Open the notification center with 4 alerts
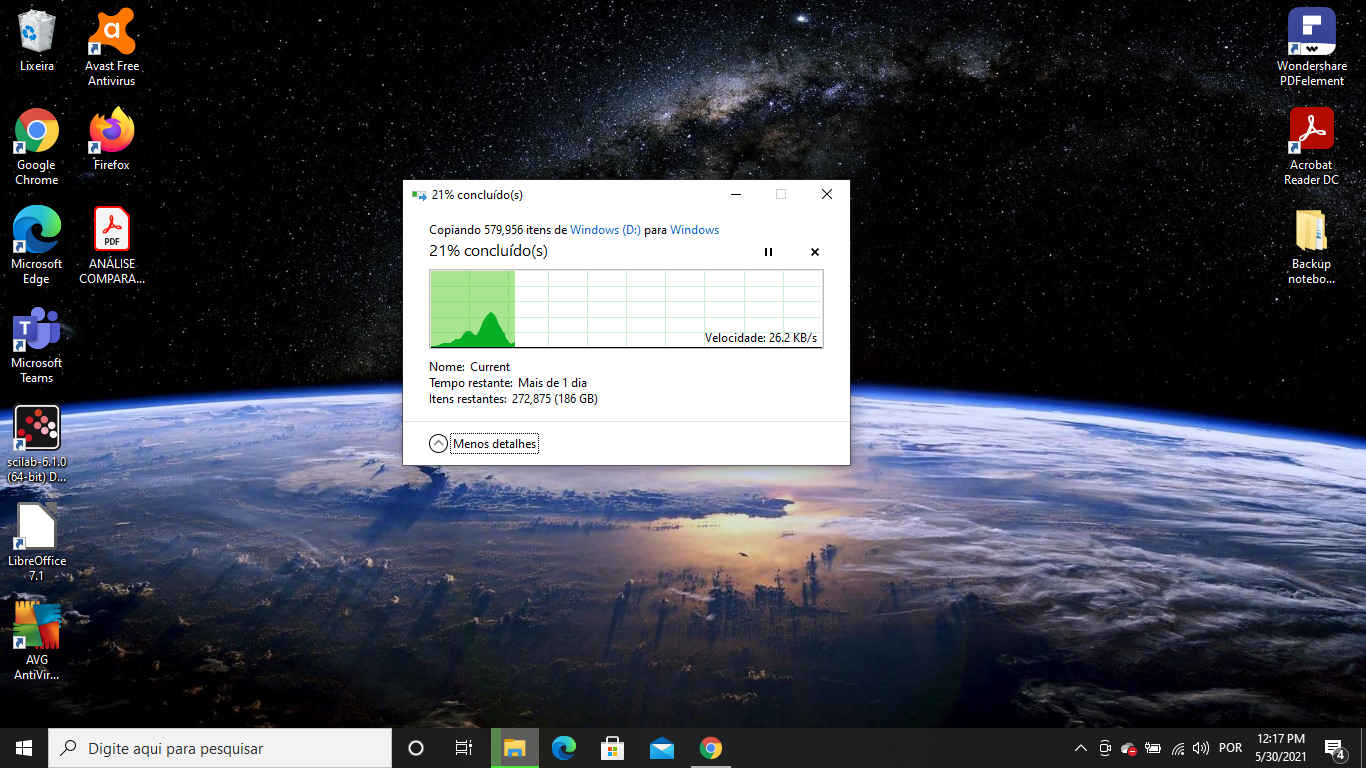 coord(1334,748)
